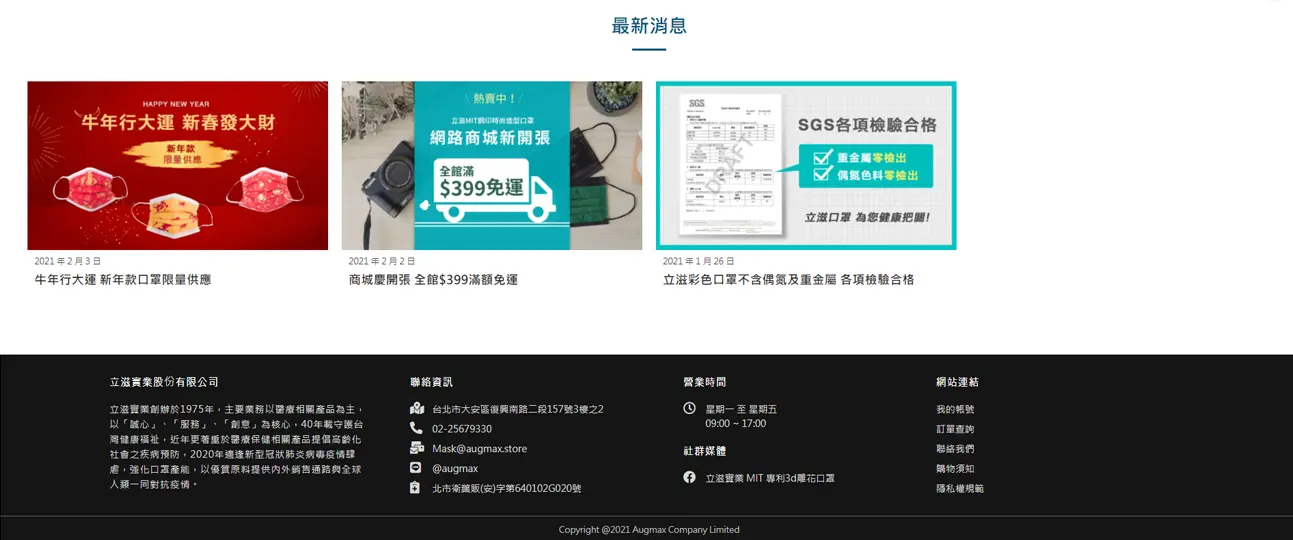Image resolution: width=1293 pixels, height=540 pixels.
Task: Open 隱私權規範 footer link
Action: [x=960, y=489]
